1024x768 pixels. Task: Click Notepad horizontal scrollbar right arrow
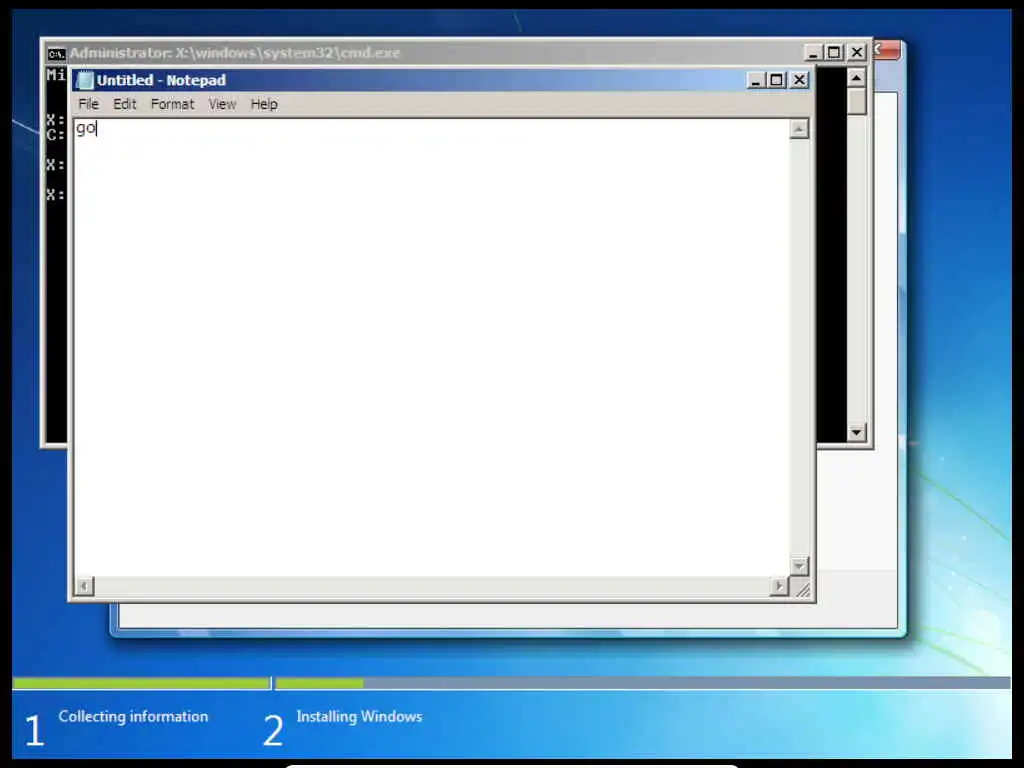(778, 586)
